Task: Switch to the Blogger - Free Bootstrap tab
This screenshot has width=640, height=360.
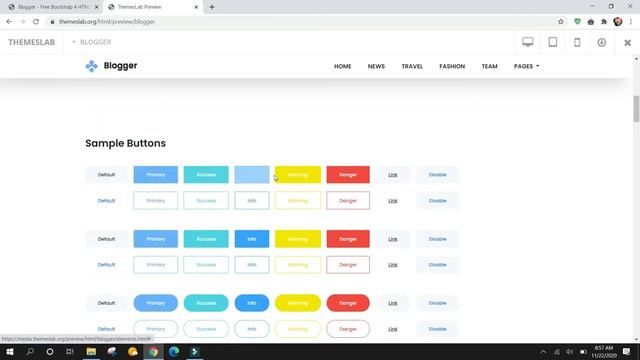Action: 52,7
